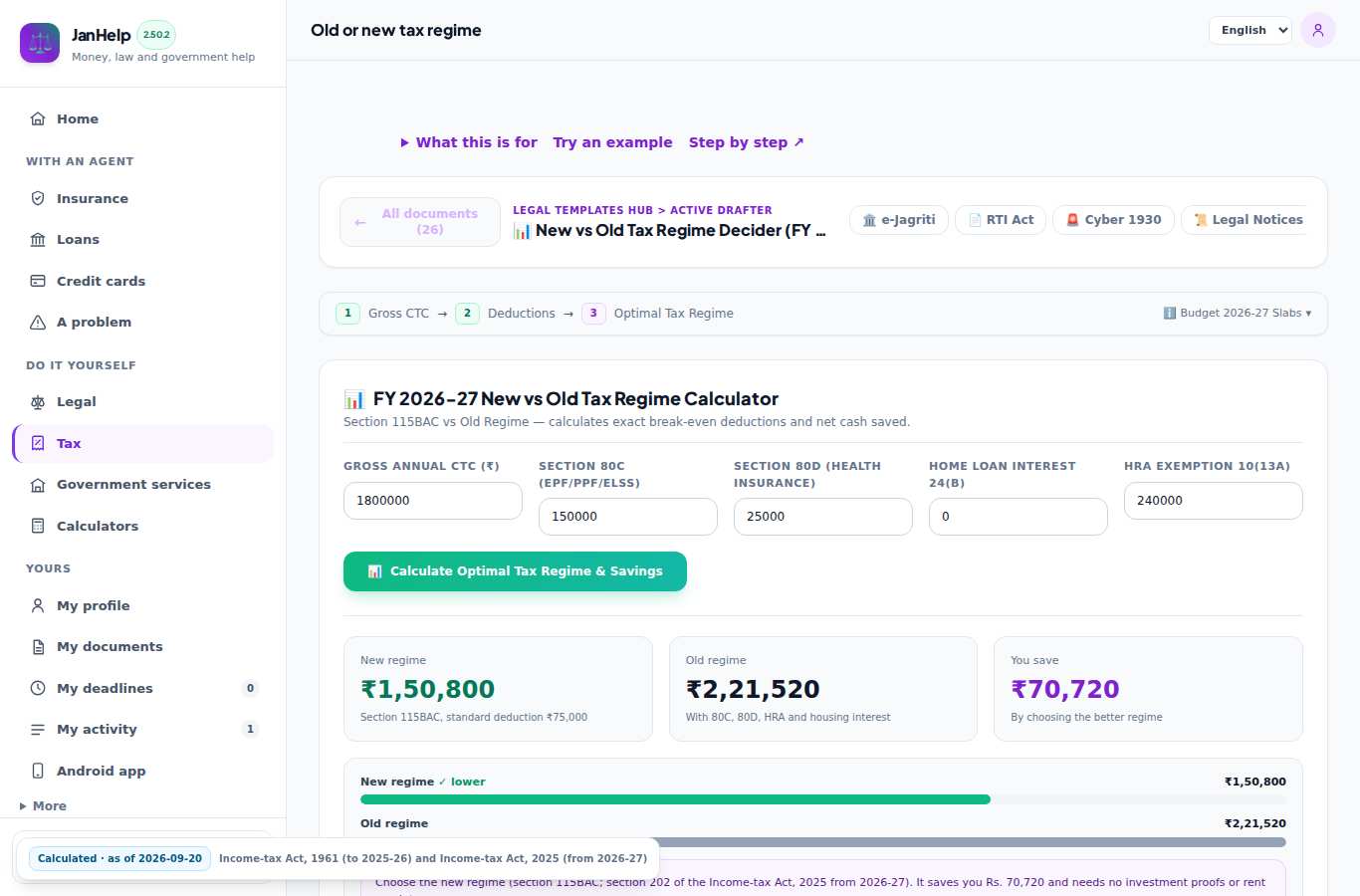Screen dimensions: 1360x896
Task: Click the Gross Annual CTC input field
Action: pyautogui.click(x=433, y=501)
